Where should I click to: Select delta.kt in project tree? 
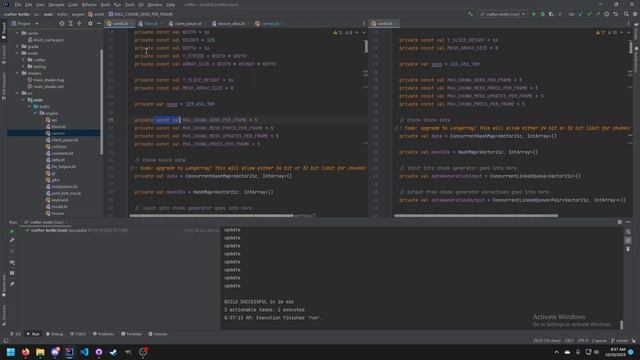[56, 160]
